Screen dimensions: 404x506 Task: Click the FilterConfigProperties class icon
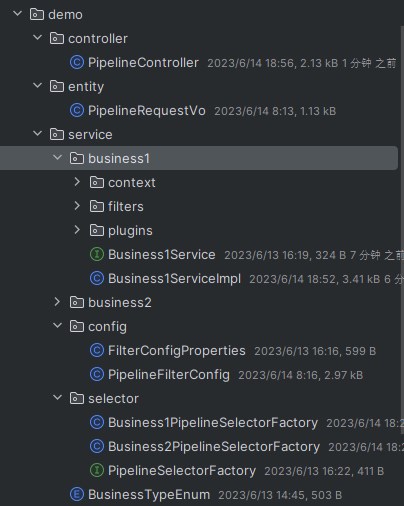(97, 350)
